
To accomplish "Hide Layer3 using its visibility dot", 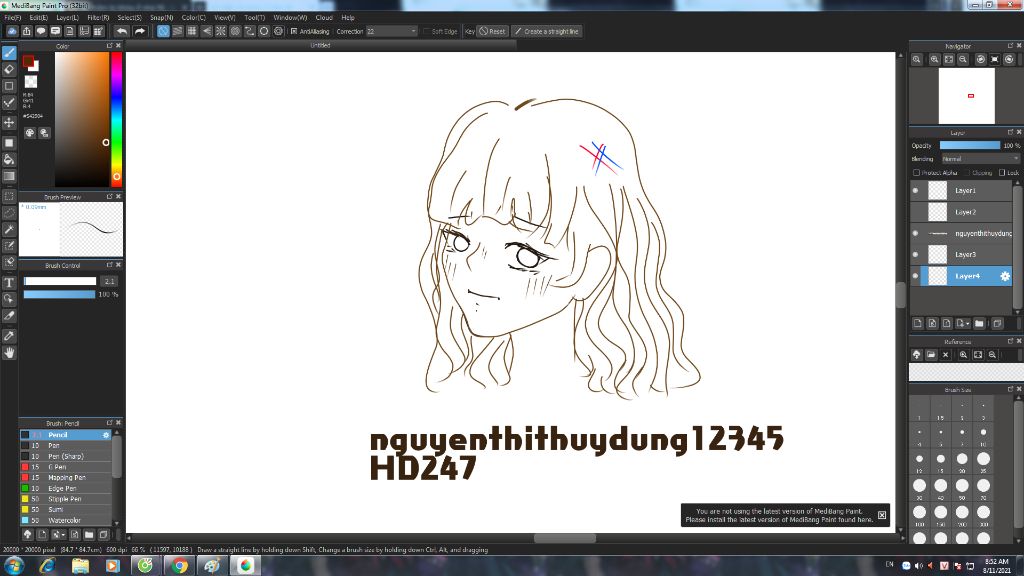I will coord(915,255).
